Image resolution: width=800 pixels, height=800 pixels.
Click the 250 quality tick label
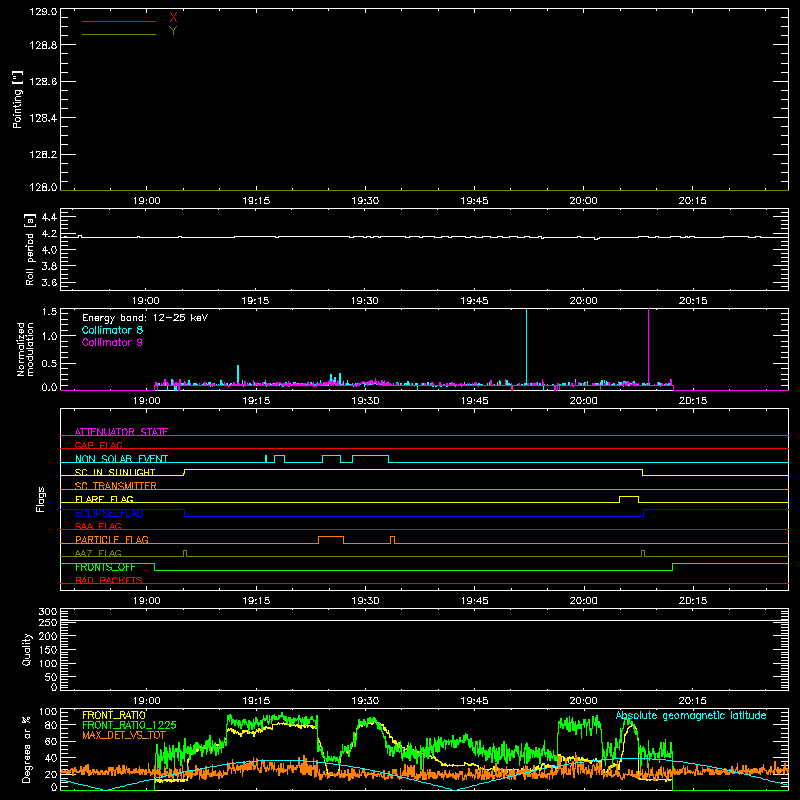point(48,623)
